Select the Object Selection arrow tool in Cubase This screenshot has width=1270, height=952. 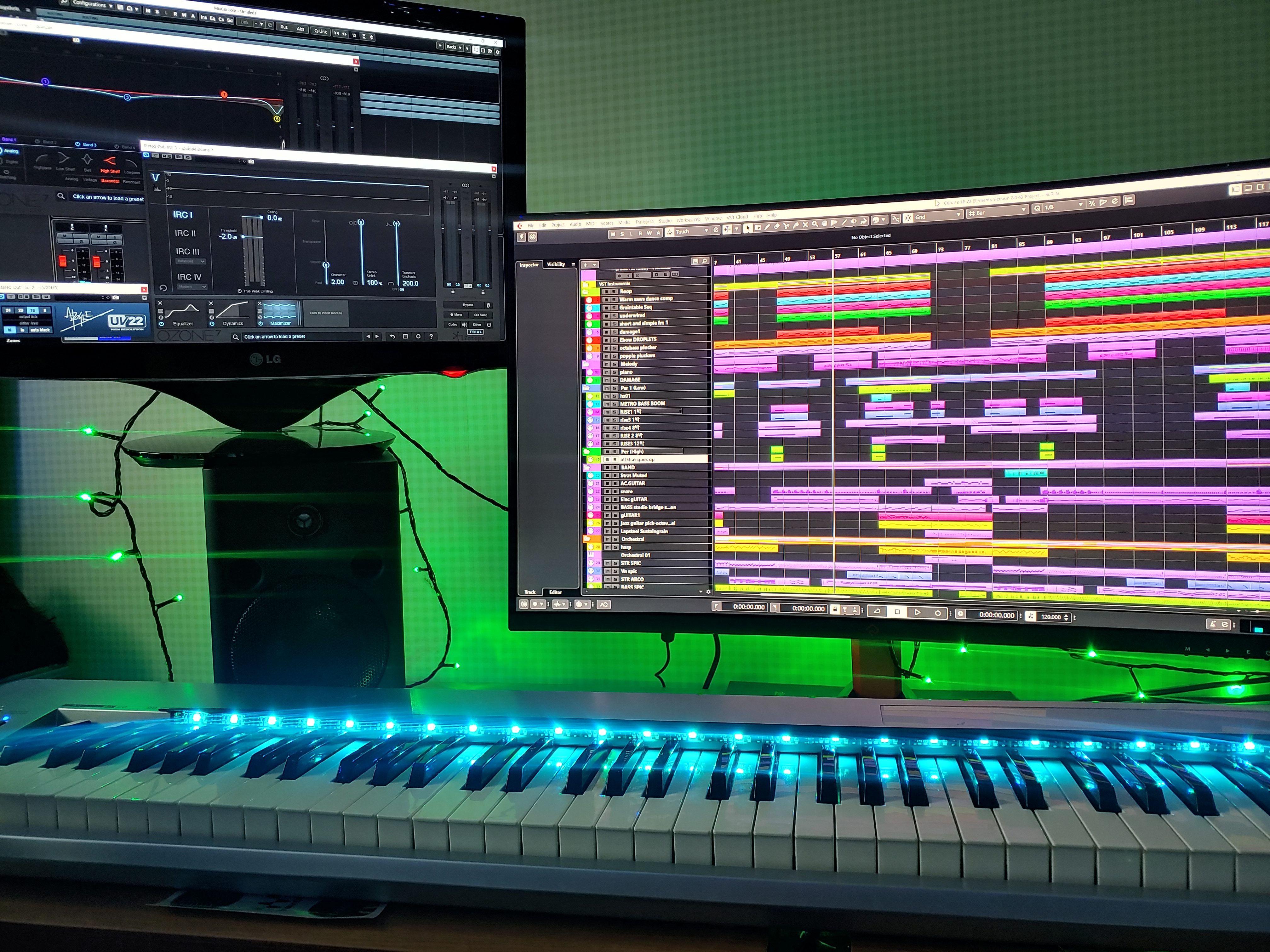click(x=749, y=228)
